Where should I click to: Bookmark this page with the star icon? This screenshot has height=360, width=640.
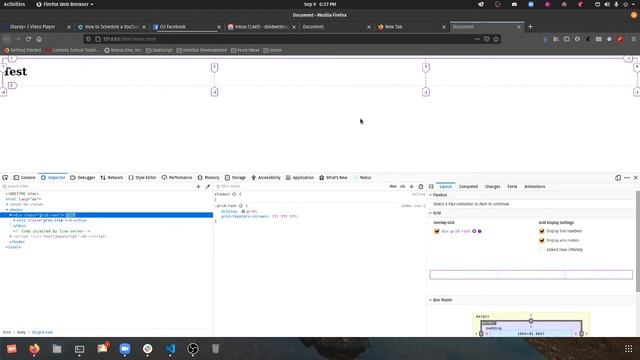496,39
